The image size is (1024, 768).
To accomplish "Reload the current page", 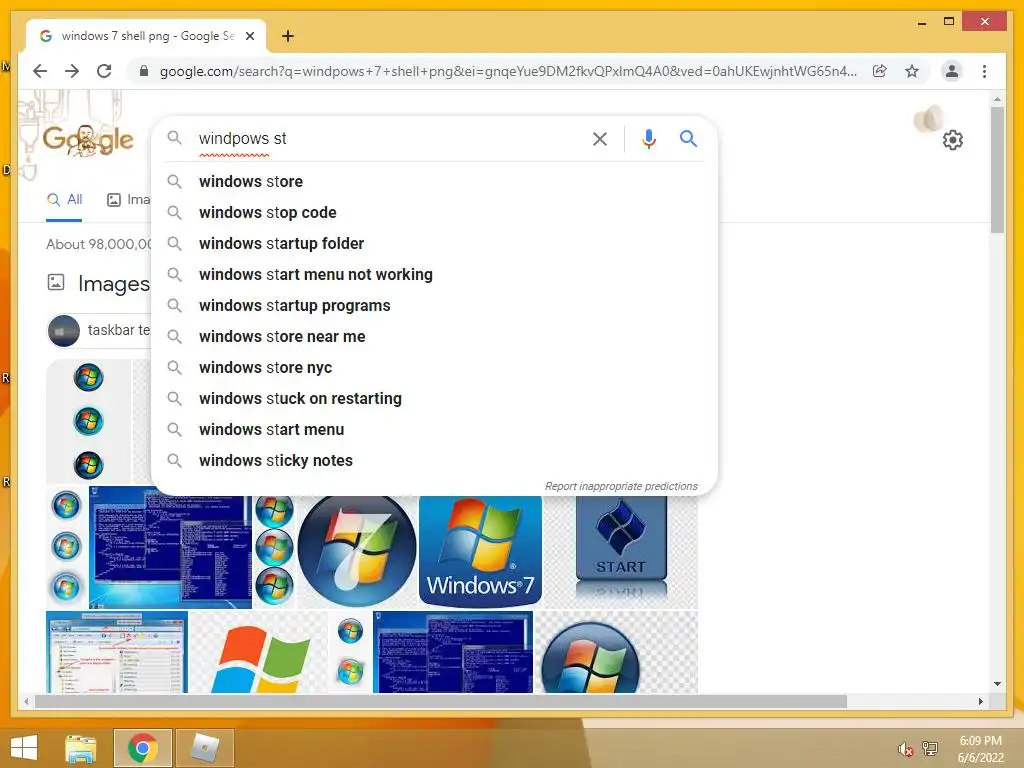I will (x=104, y=71).
